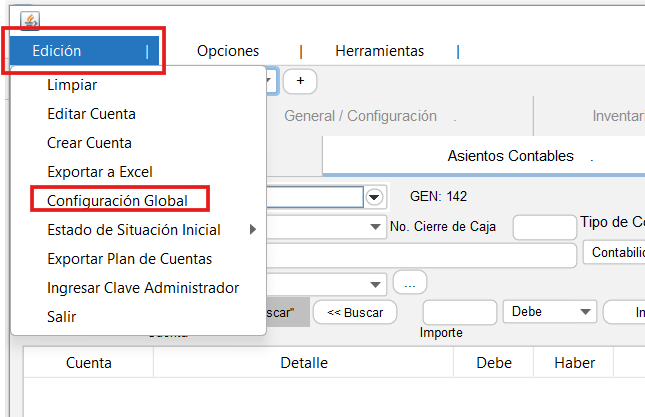Select Crear Cuenta in the menu
Viewport: 645px width, 417px height.
coord(89,143)
